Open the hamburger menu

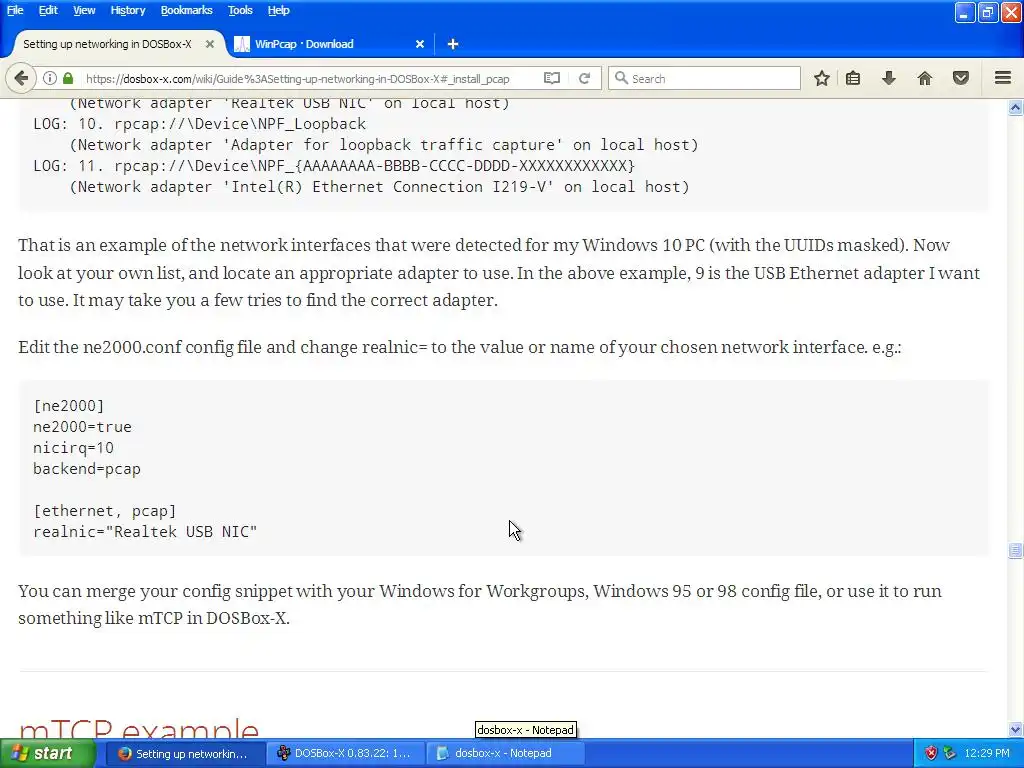pyautogui.click(x=1003, y=78)
